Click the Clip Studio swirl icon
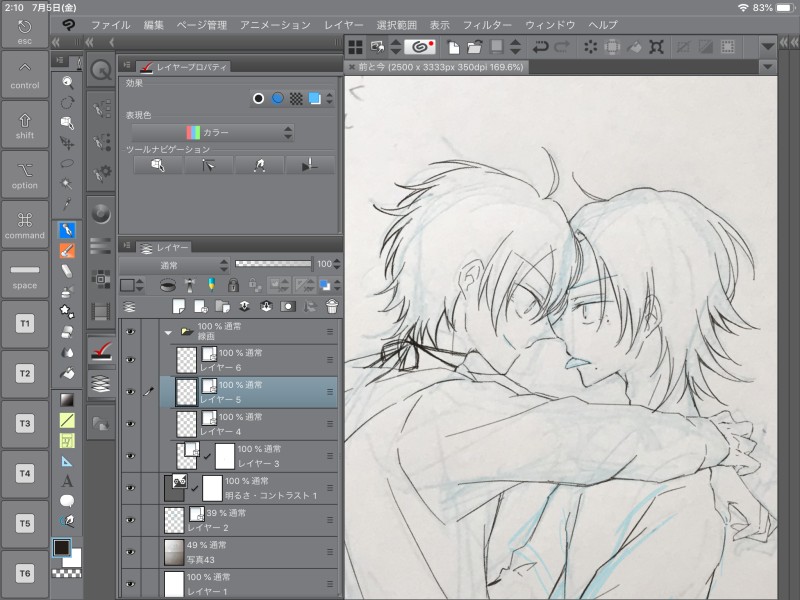 click(420, 47)
